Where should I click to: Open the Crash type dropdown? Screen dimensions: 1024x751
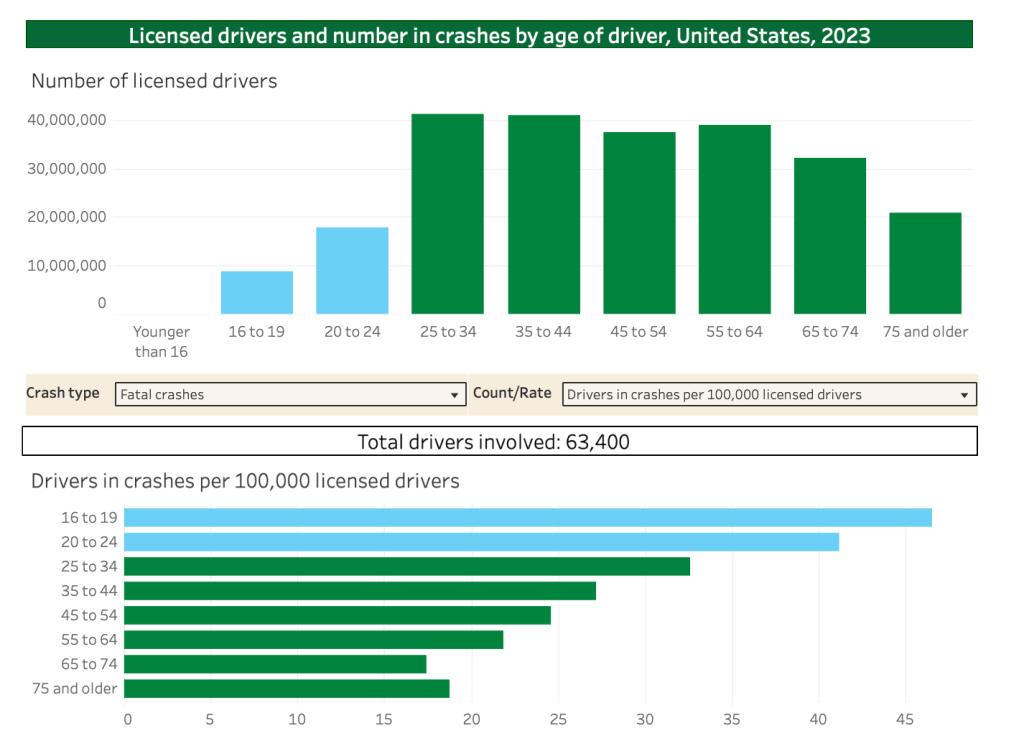point(290,395)
